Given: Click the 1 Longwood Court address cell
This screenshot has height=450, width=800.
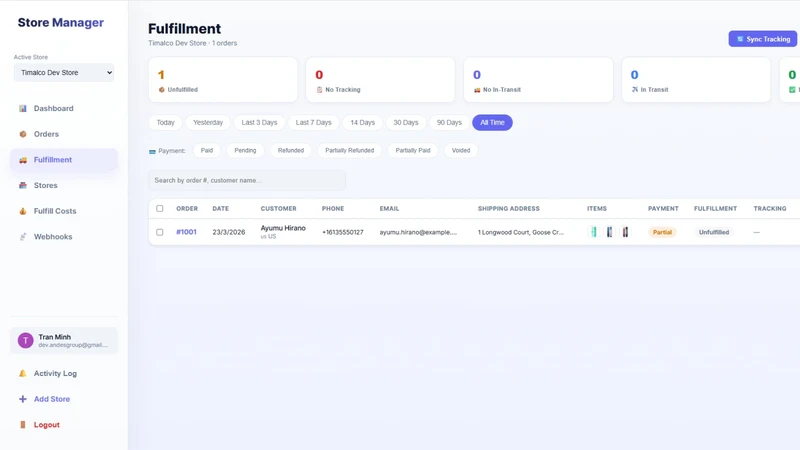Looking at the screenshot, I should coord(520,232).
